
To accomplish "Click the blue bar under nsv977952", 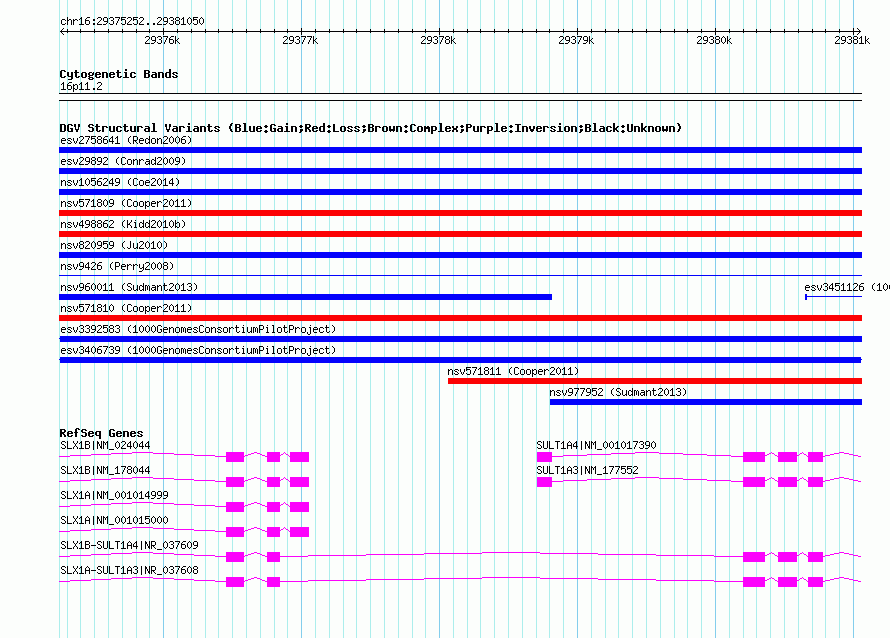I will click(706, 402).
